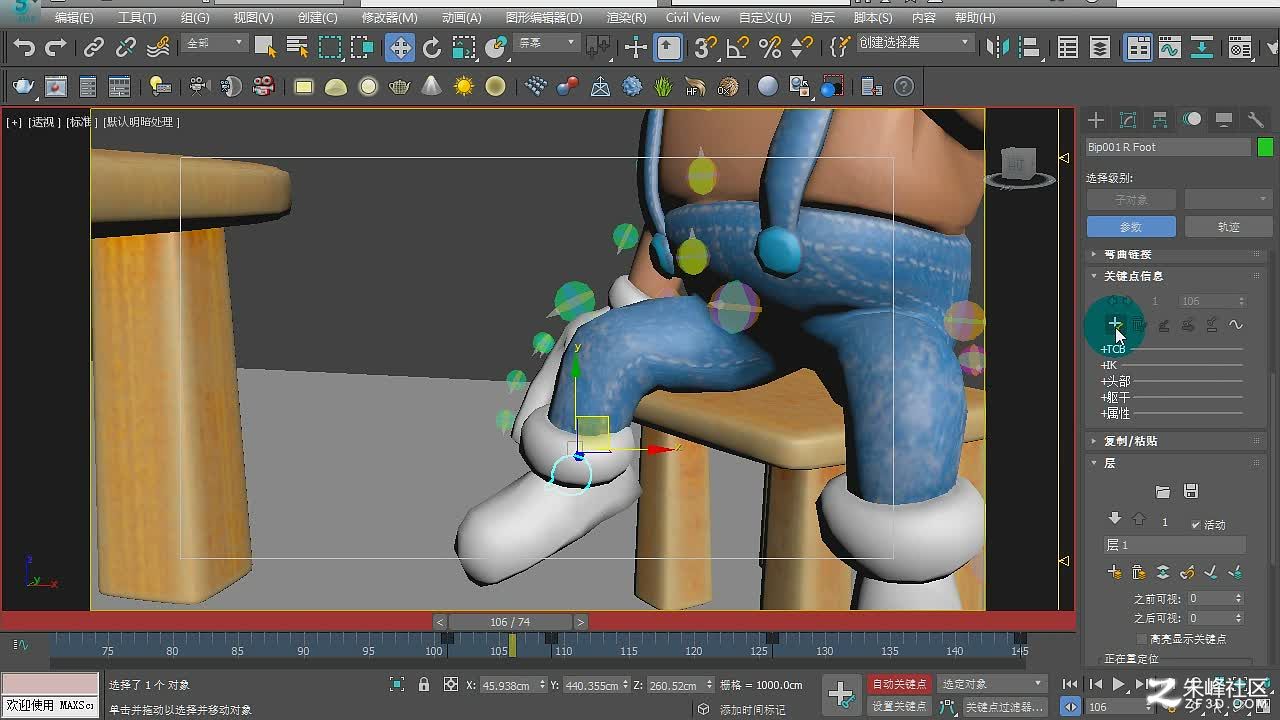Toggle the 3D Snaps button
This screenshot has width=1280, height=720.
[706, 47]
